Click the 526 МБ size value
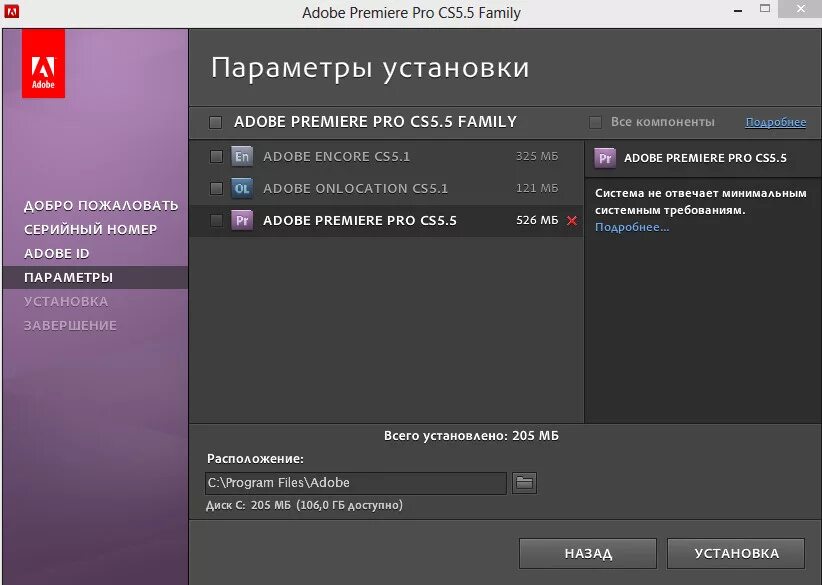 537,220
